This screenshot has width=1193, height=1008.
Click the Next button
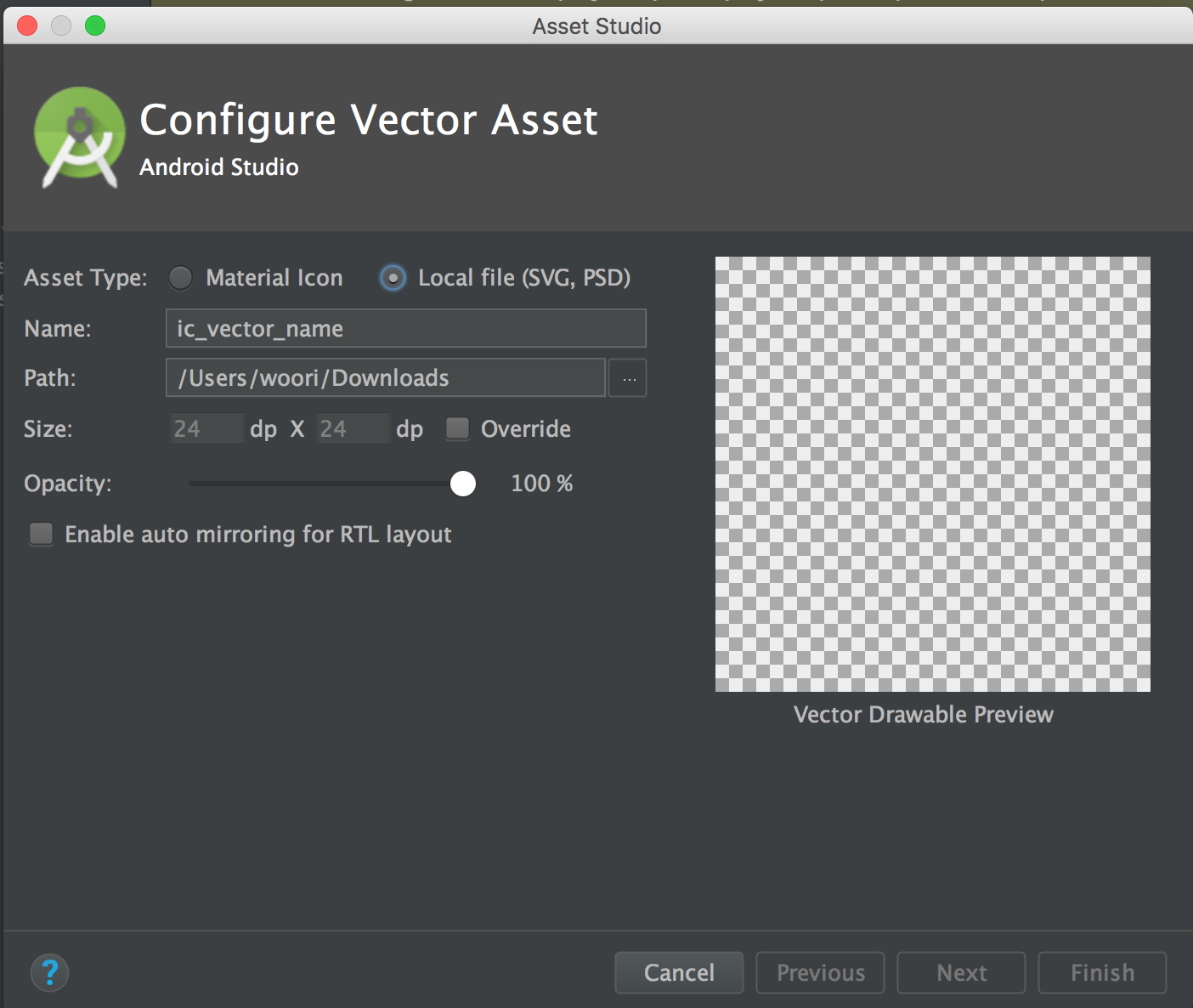pos(960,972)
